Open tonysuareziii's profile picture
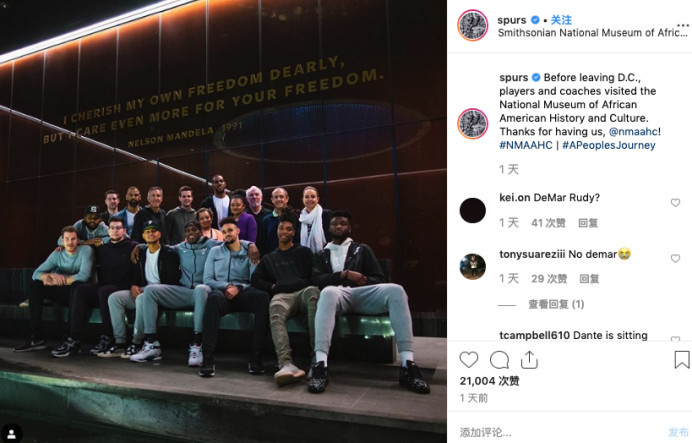 point(473,267)
